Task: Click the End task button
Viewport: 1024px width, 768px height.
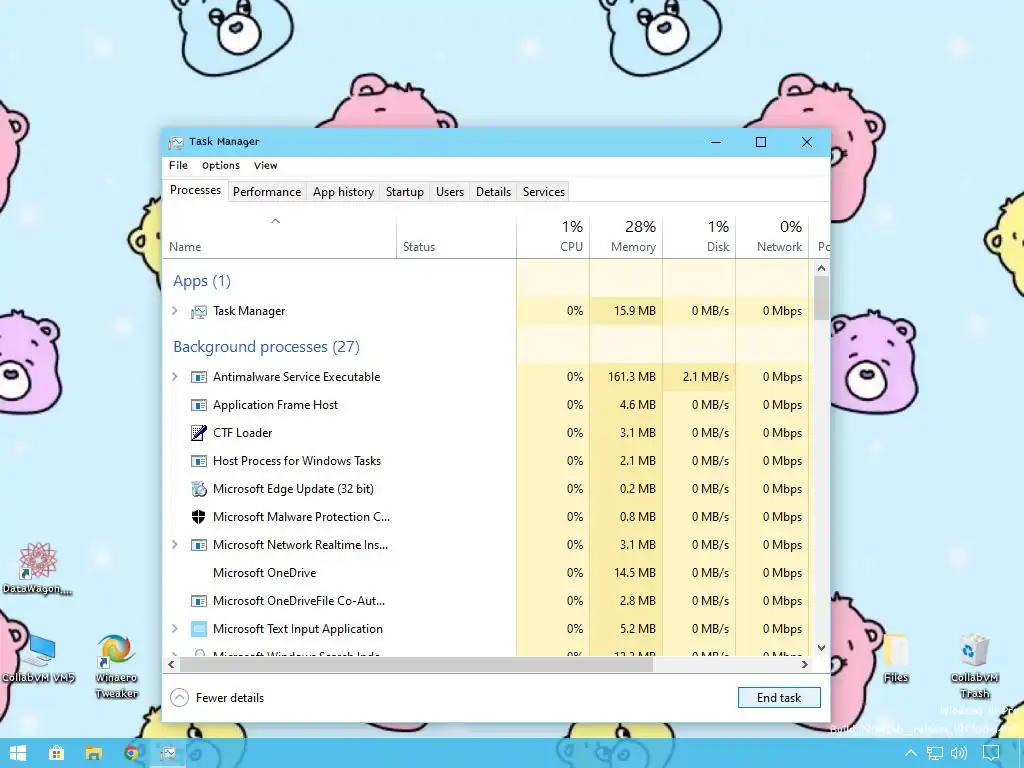Action: tap(779, 697)
